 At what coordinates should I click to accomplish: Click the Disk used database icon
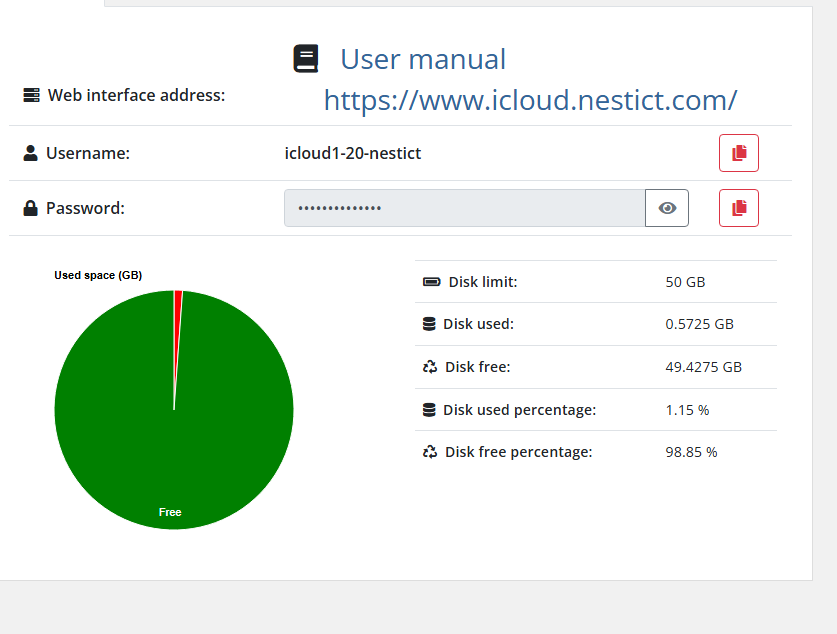[x=430, y=324]
